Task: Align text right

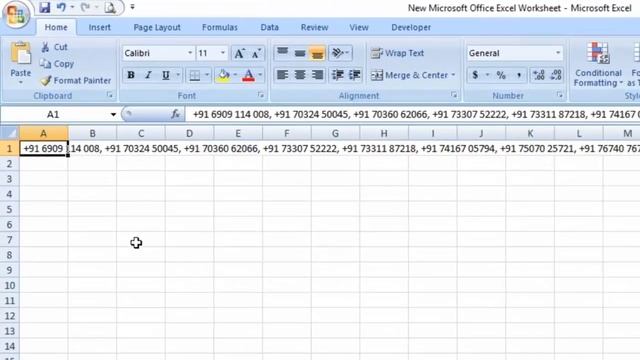Action: tap(317, 75)
